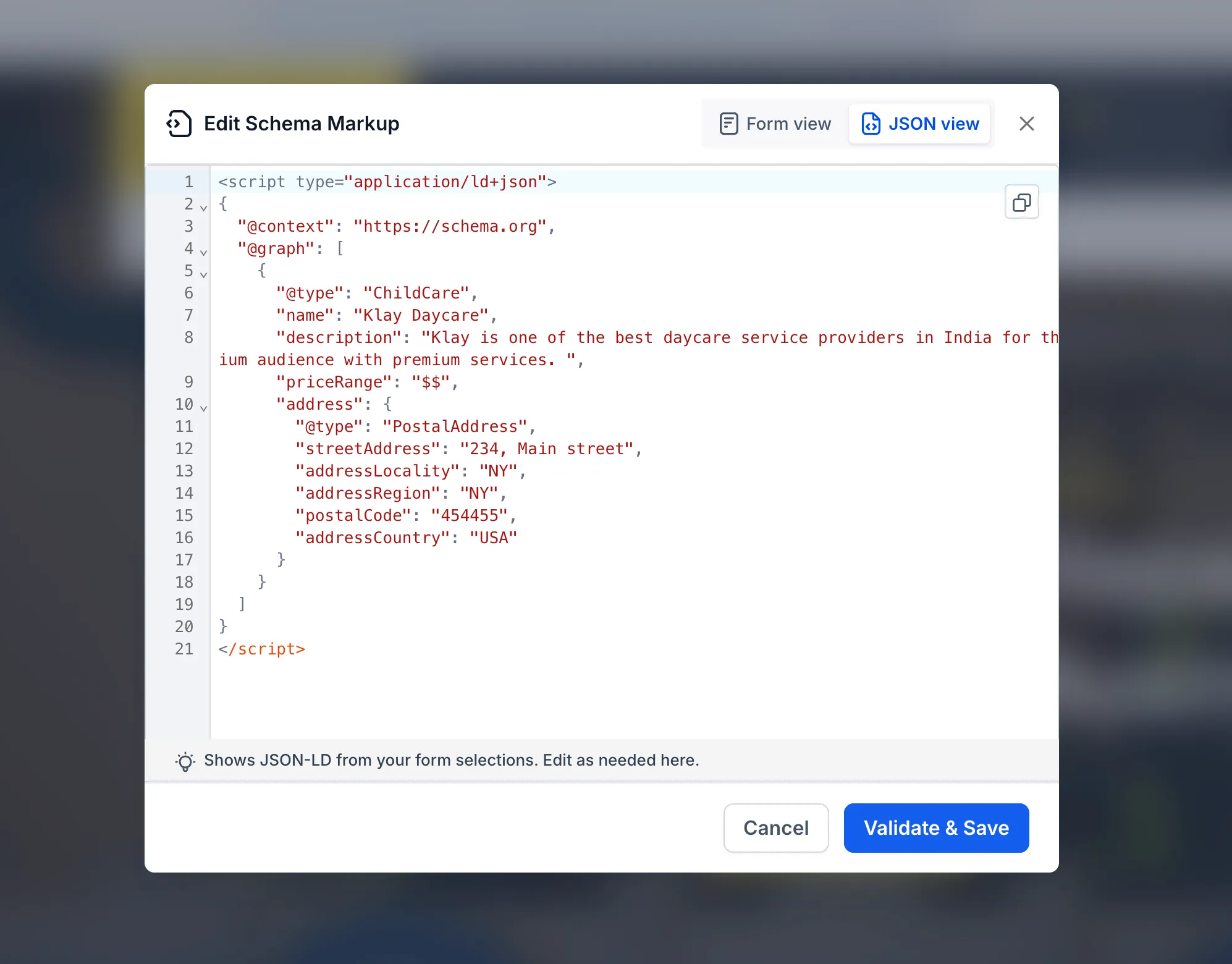Image resolution: width=1232 pixels, height=964 pixels.
Task: Click the copy code icon
Action: [x=1021, y=202]
